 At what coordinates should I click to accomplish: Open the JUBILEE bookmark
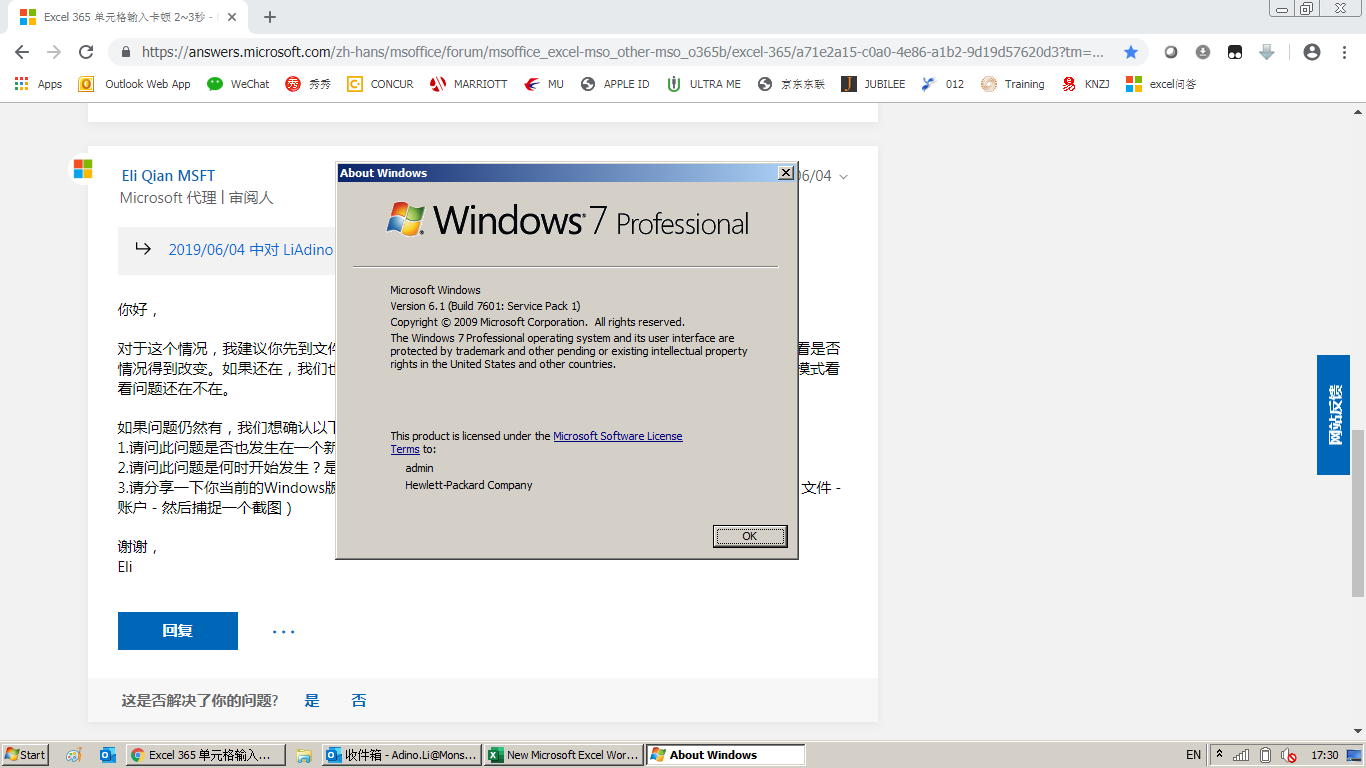(873, 84)
